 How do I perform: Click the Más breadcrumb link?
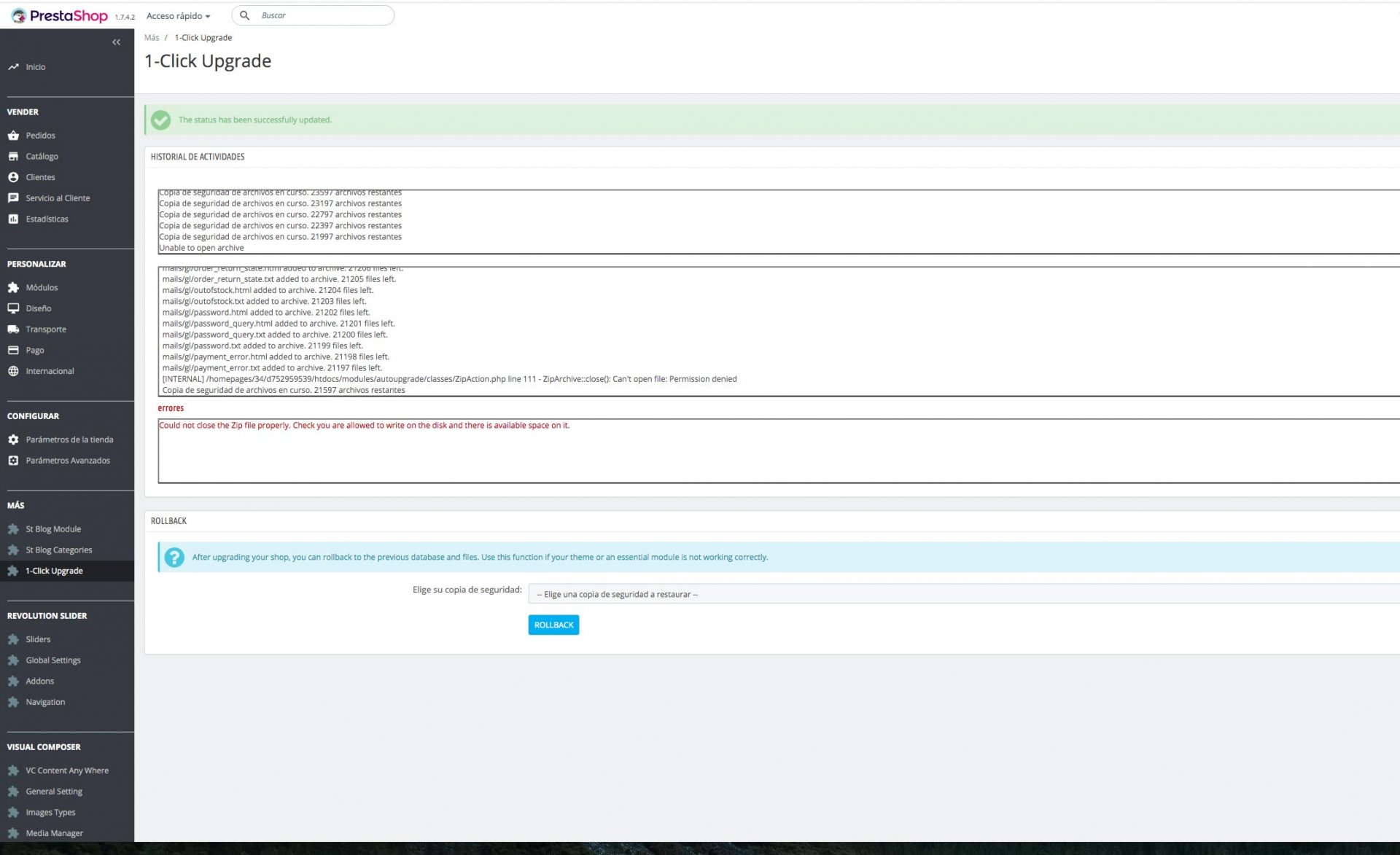(152, 37)
